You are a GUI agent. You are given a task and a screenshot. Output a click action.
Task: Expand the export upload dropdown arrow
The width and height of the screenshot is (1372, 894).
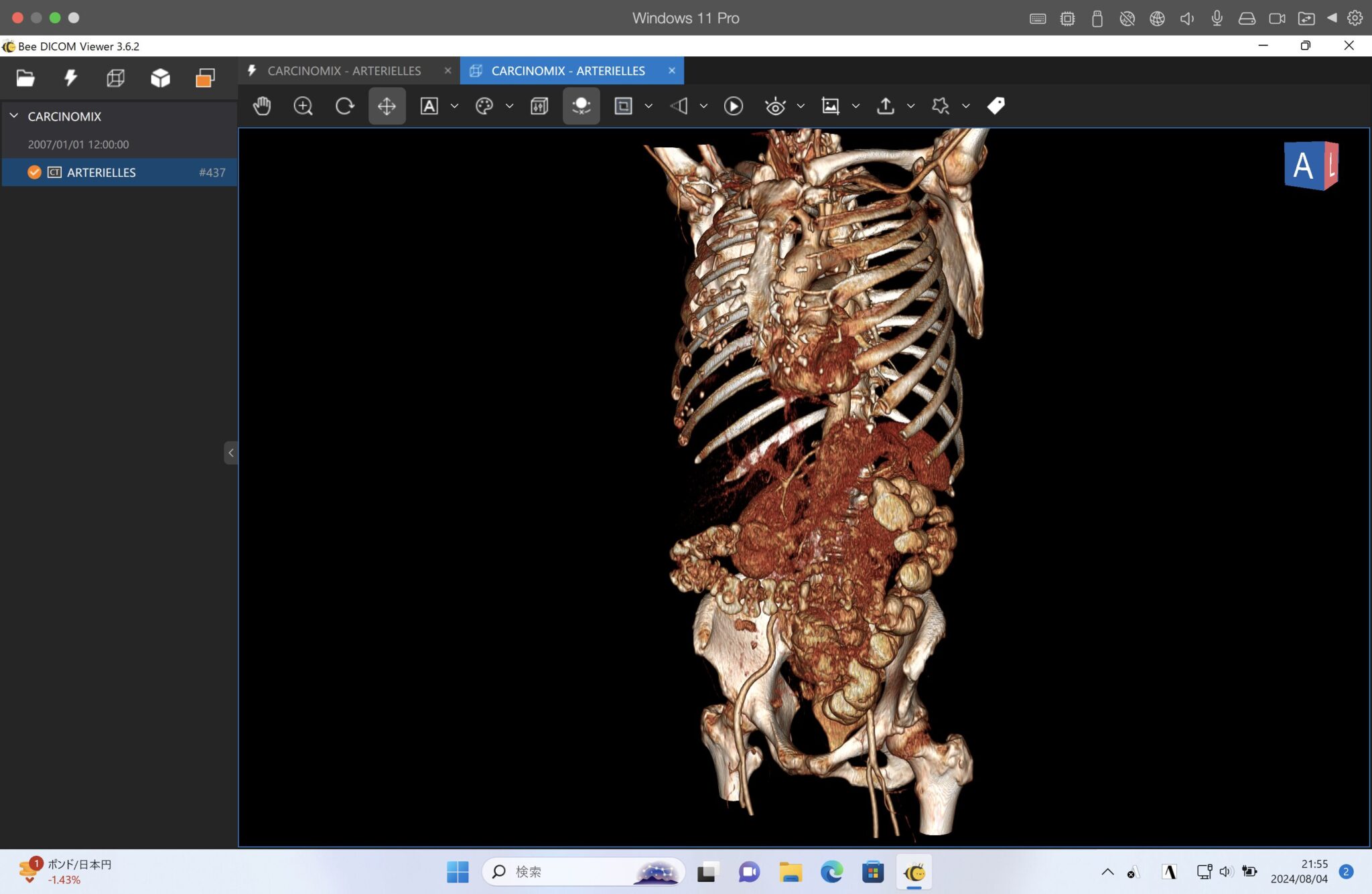[x=910, y=106]
